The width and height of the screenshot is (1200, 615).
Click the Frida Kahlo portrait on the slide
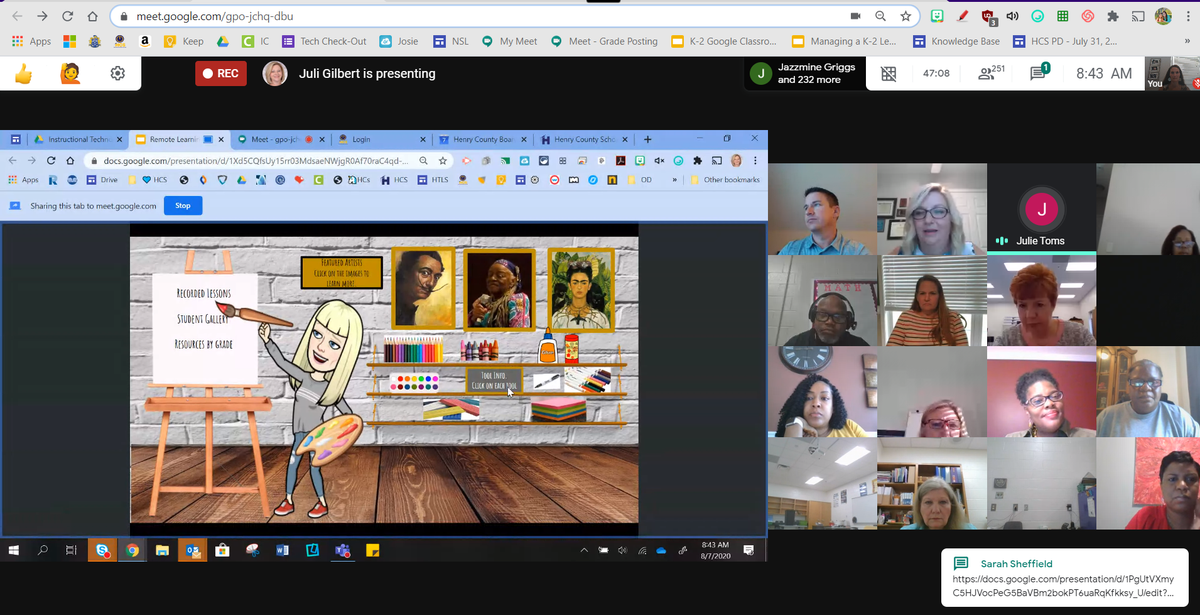click(581, 288)
